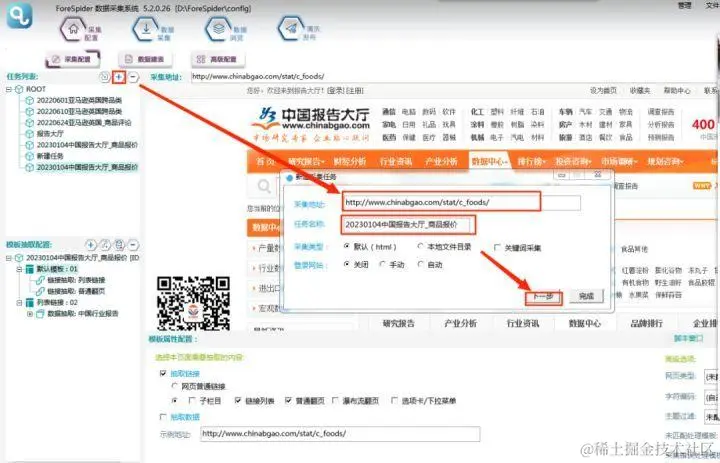Select the 自动 login radio button

click(420, 264)
